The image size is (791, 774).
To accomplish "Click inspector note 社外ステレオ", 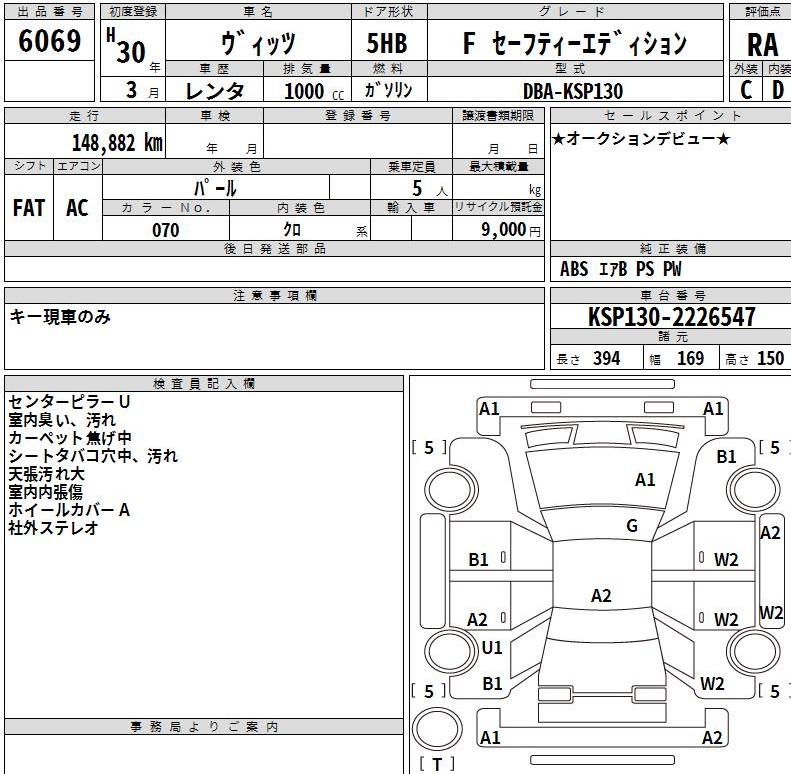I will coord(53,528).
